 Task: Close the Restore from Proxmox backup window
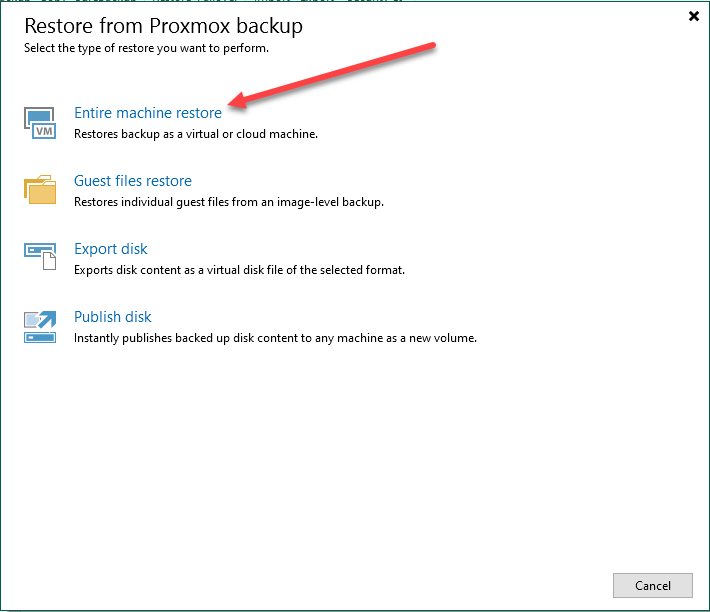(x=694, y=16)
